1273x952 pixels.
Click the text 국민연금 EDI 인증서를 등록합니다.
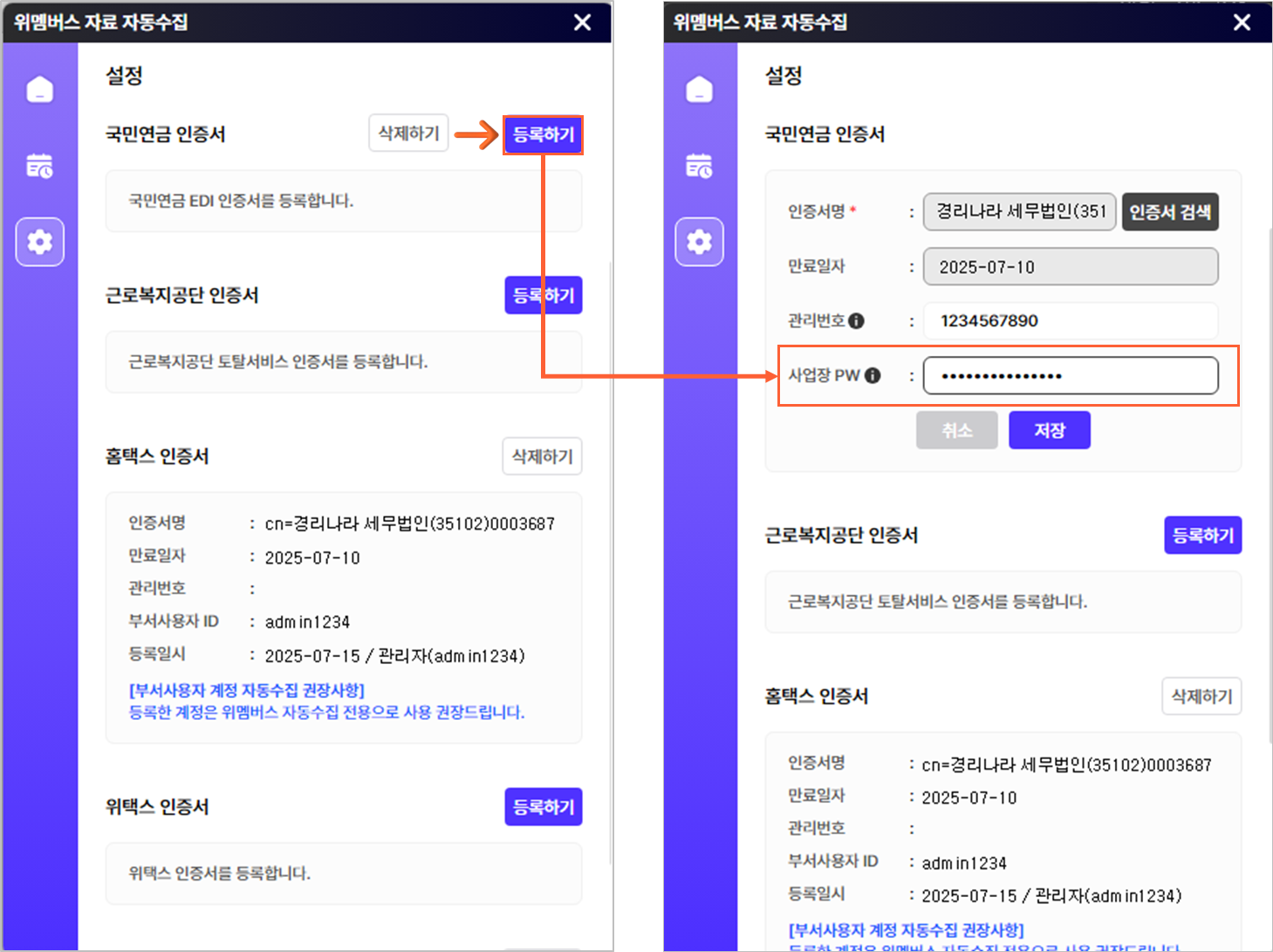[241, 201]
